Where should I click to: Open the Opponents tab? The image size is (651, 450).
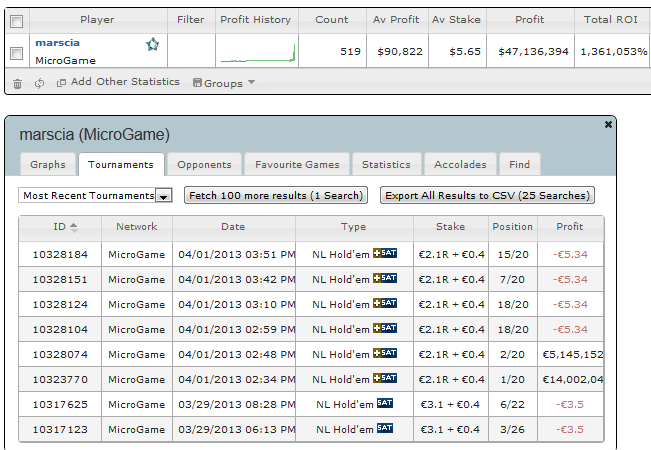pyautogui.click(x=204, y=164)
